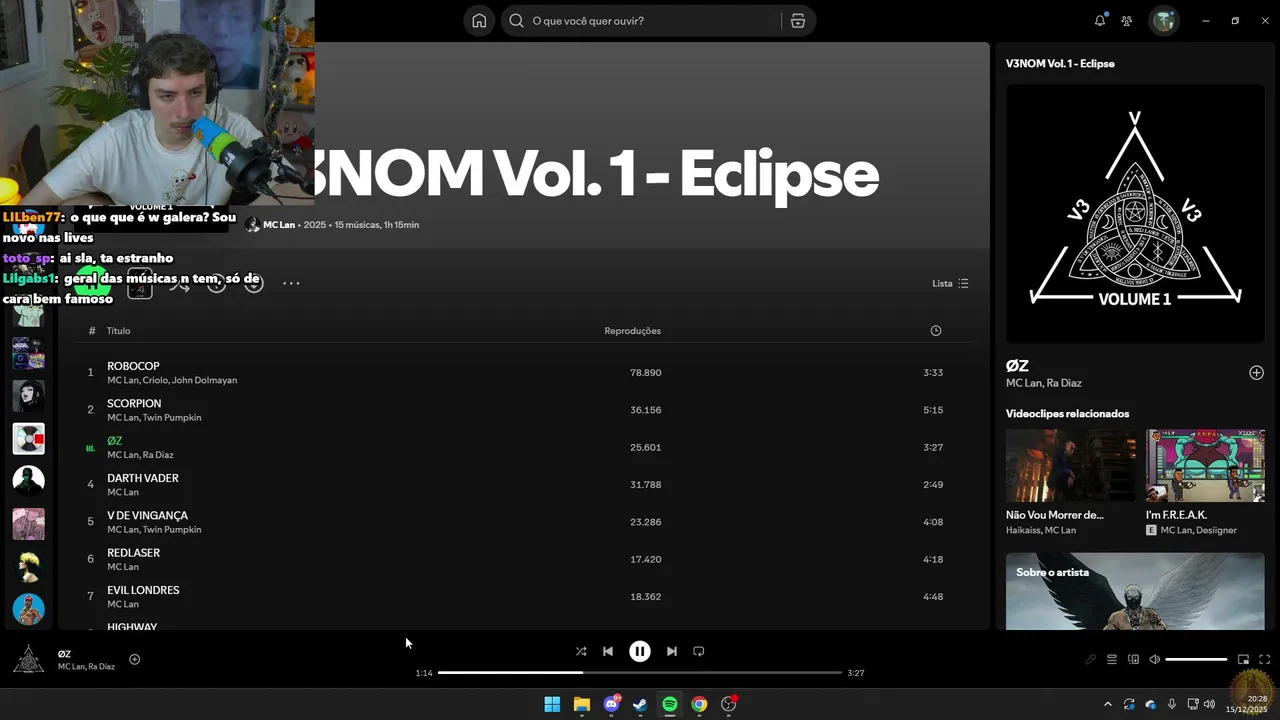Screen dimensions: 1280x720
Task: Select the REDLASER track title
Action: pyautogui.click(x=134, y=553)
